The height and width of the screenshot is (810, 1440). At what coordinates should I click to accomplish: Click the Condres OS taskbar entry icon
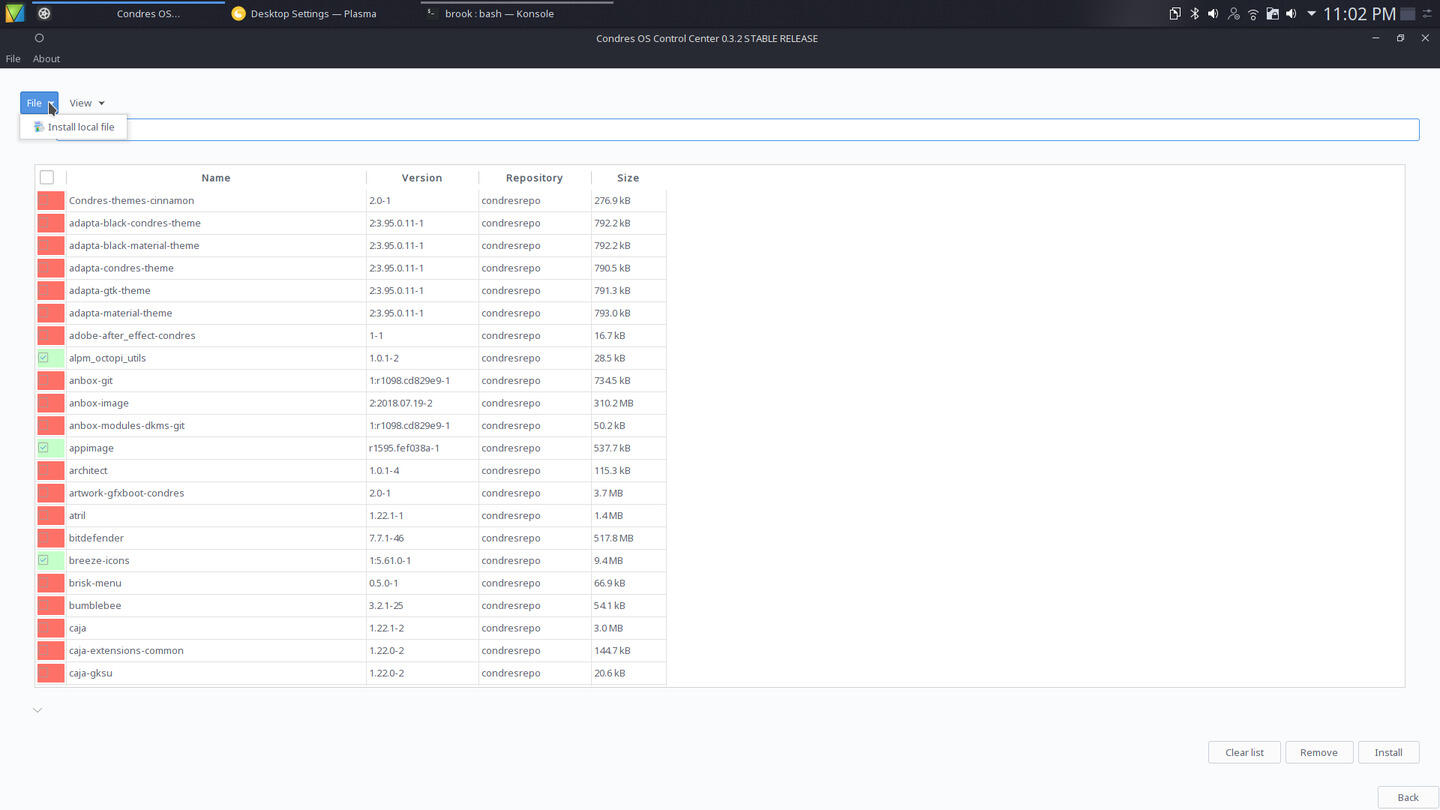tap(44, 14)
